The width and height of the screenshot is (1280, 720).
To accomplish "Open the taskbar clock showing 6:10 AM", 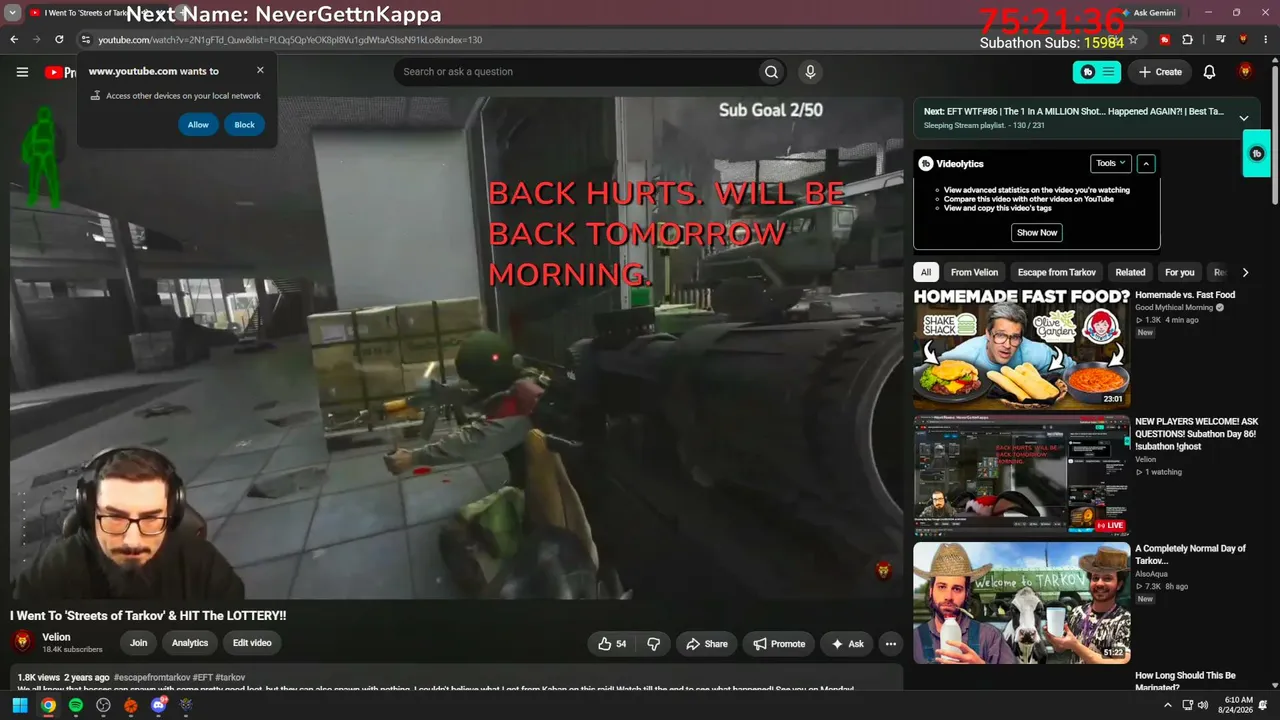I will (1237, 705).
